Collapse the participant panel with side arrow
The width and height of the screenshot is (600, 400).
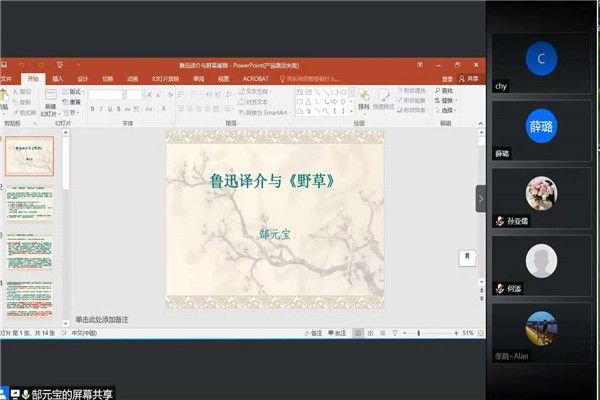[x=481, y=198]
